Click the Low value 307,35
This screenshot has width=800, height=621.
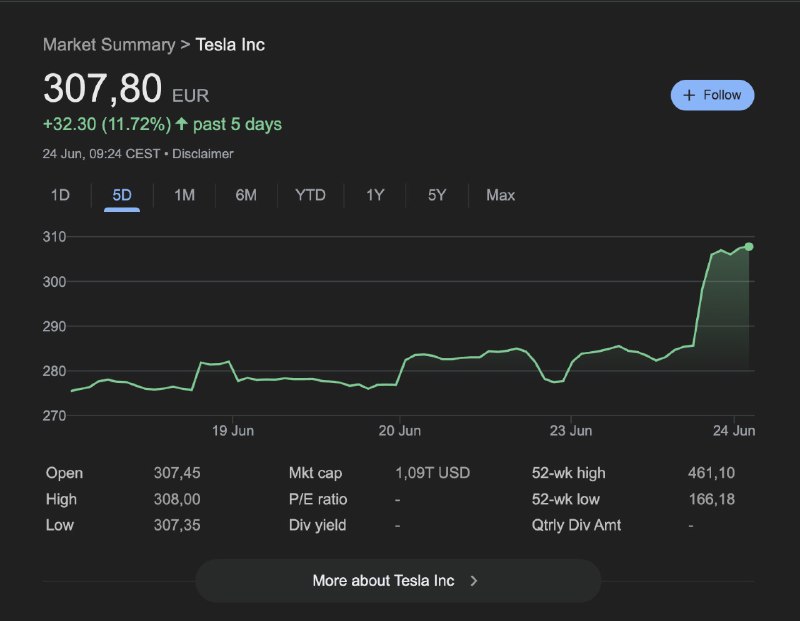point(177,525)
